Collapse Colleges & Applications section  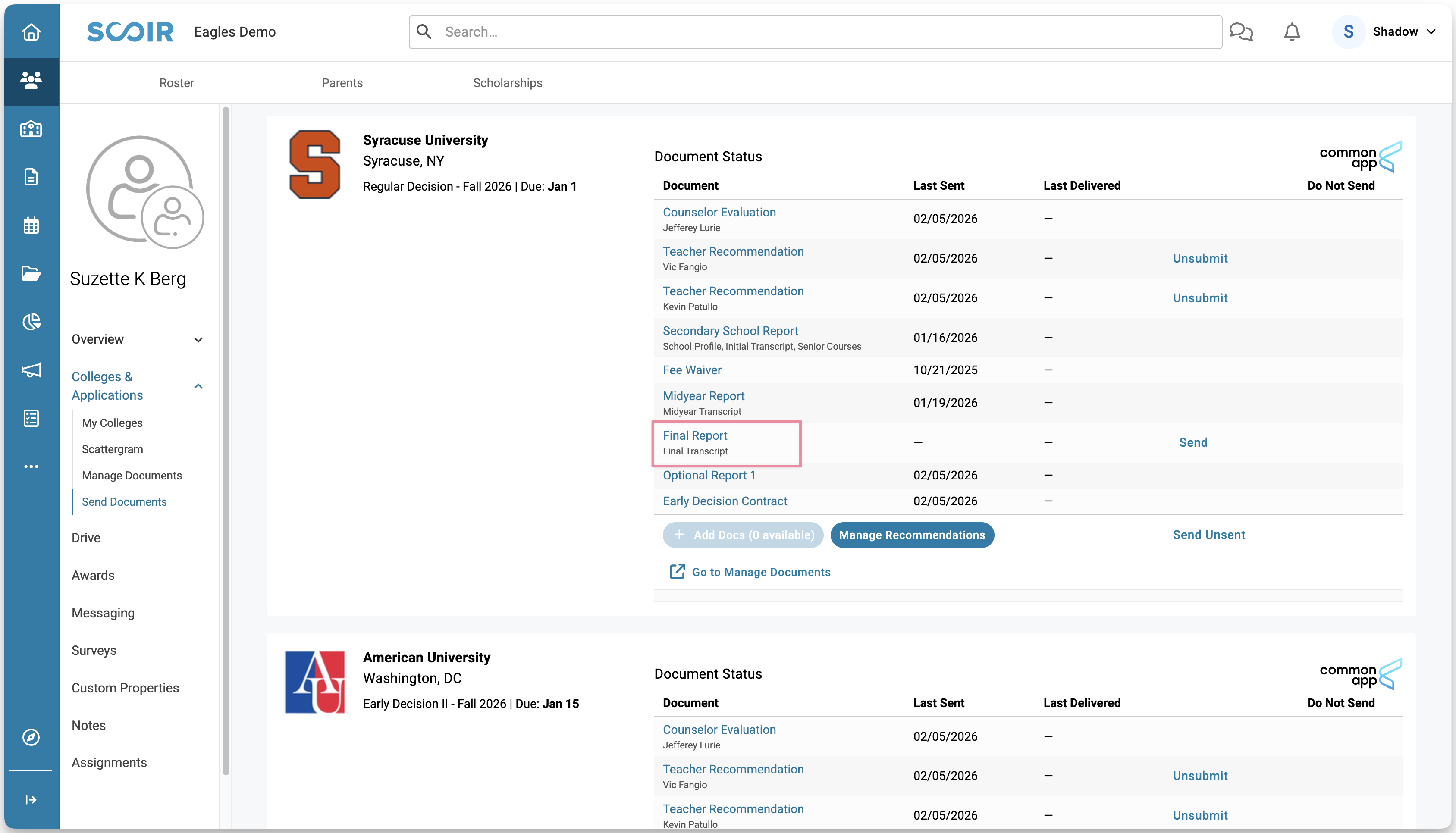point(198,386)
